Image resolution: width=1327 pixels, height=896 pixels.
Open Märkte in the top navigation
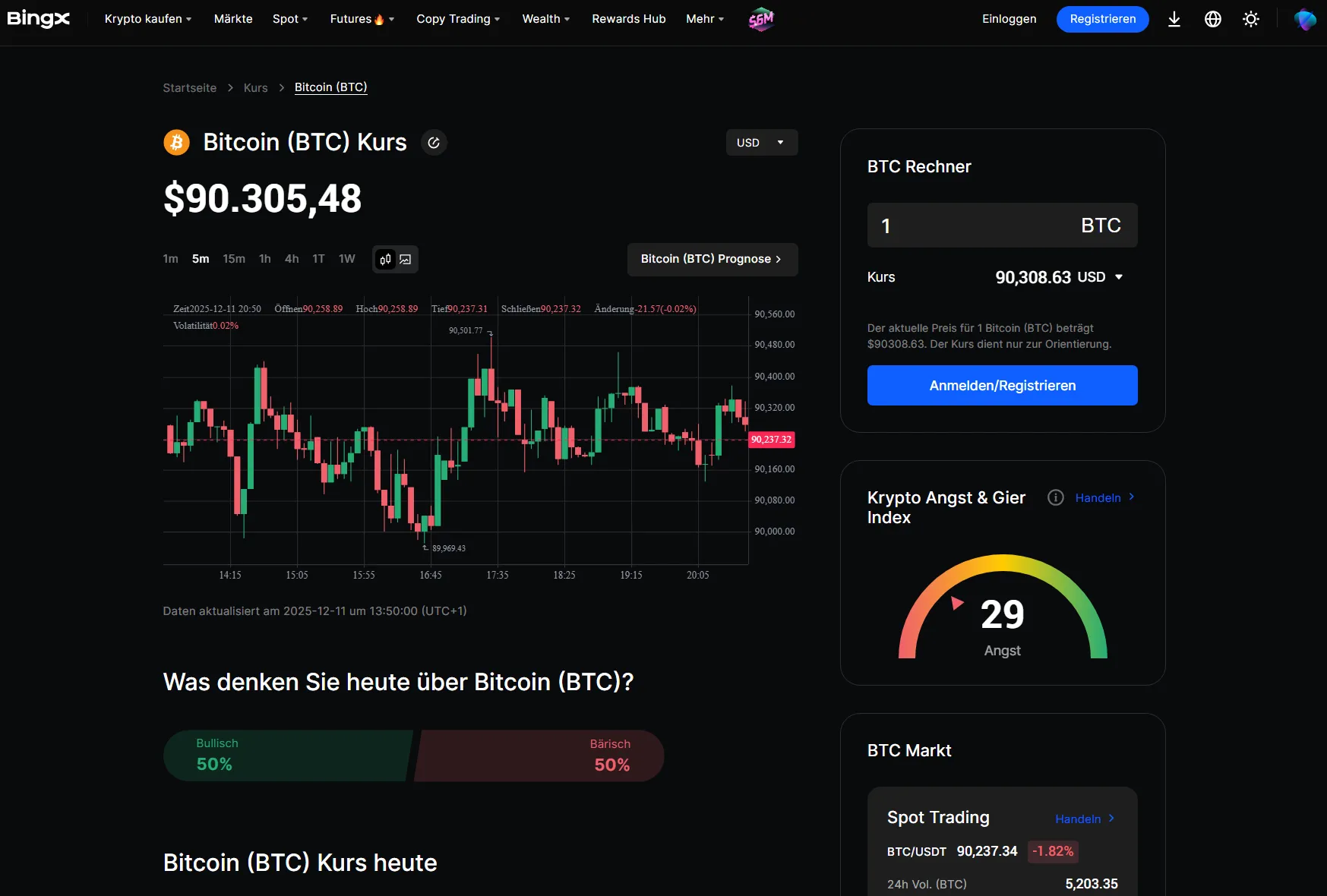pos(233,19)
